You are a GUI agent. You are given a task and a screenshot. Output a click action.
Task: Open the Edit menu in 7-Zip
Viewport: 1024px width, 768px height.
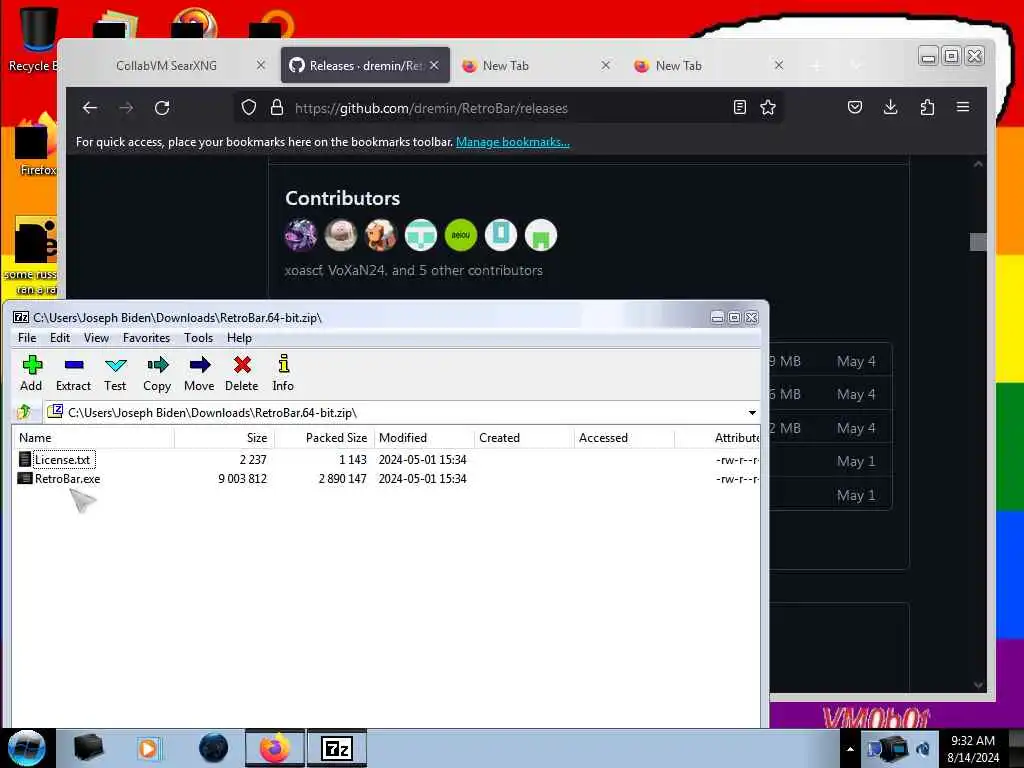point(59,338)
